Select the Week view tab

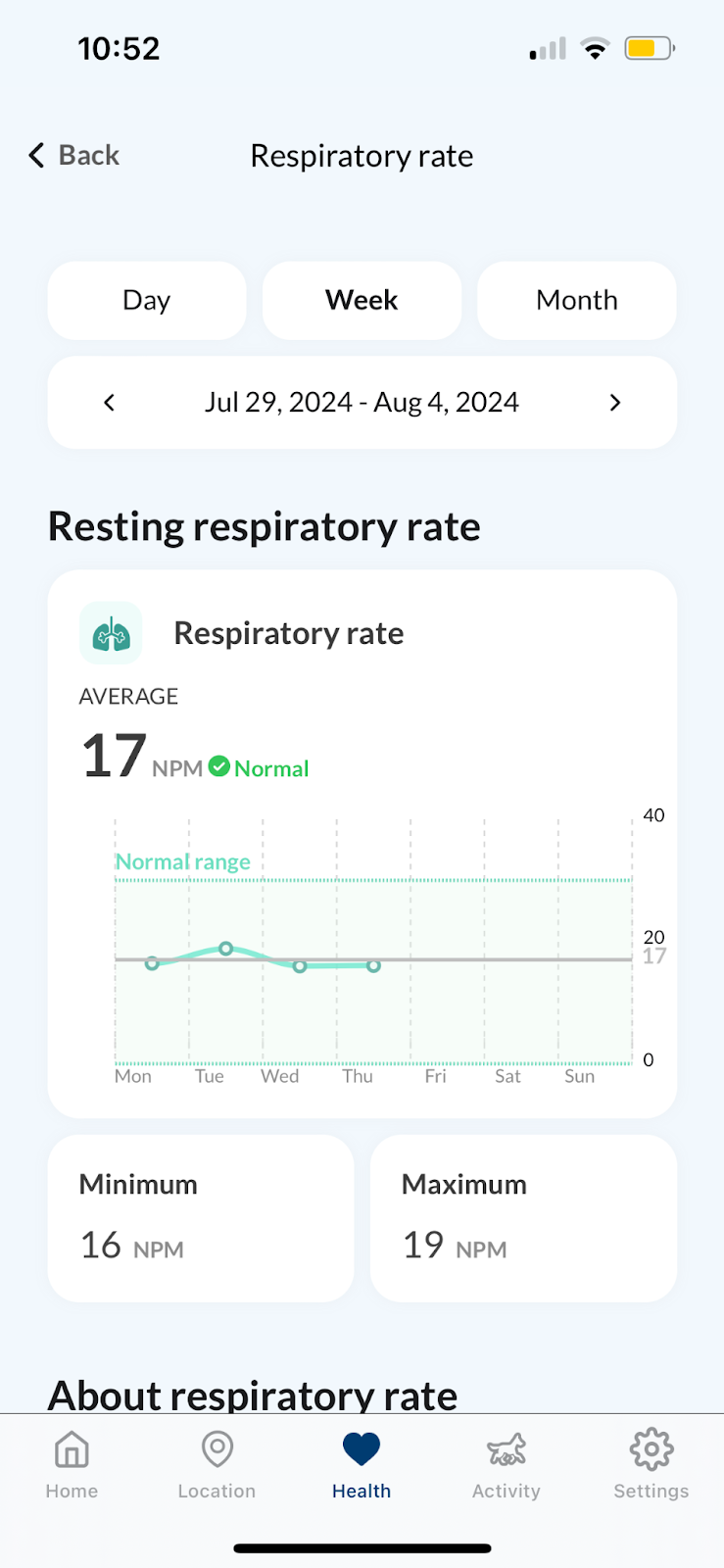[x=362, y=300]
